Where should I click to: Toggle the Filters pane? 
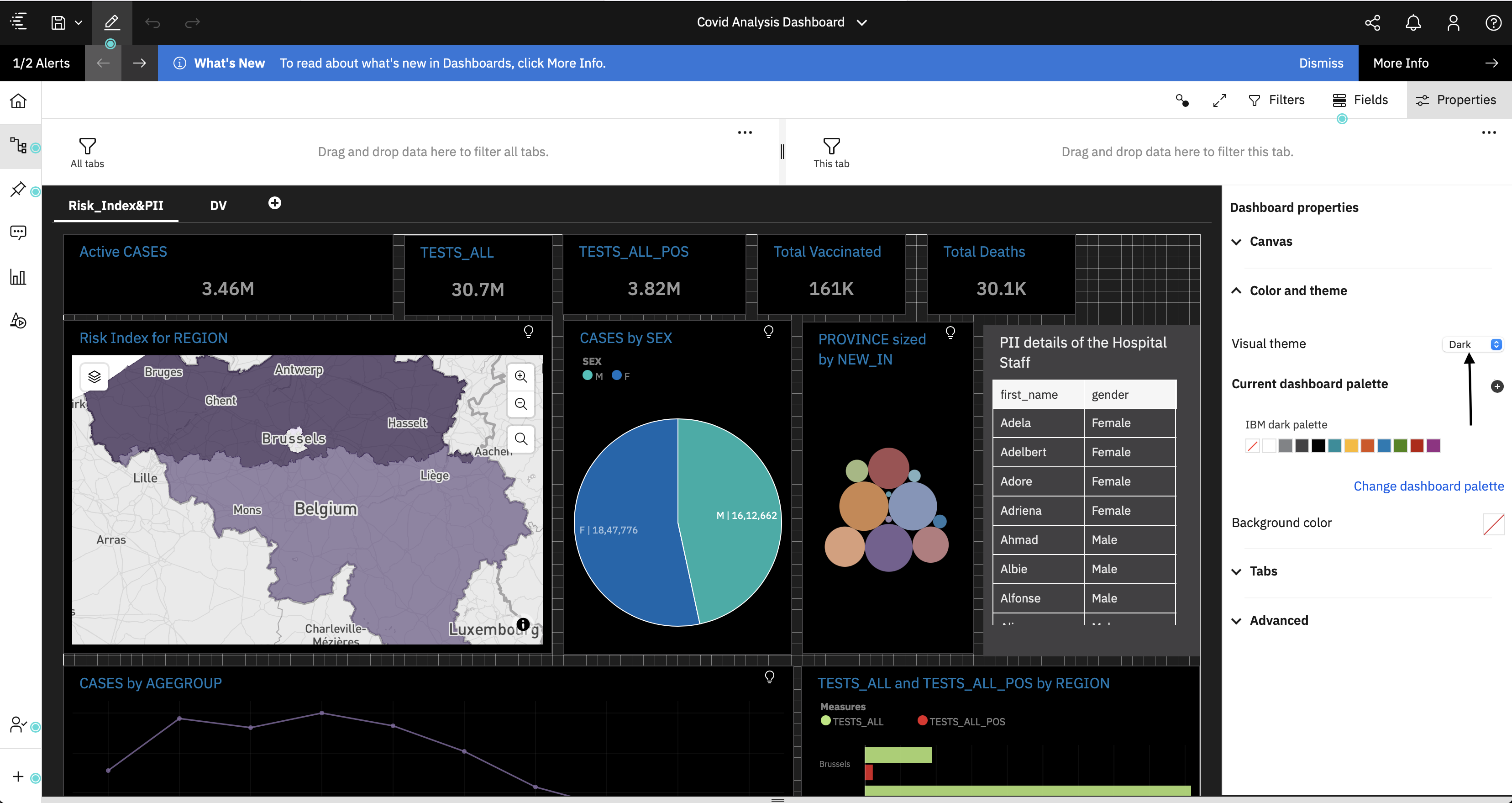(1276, 100)
